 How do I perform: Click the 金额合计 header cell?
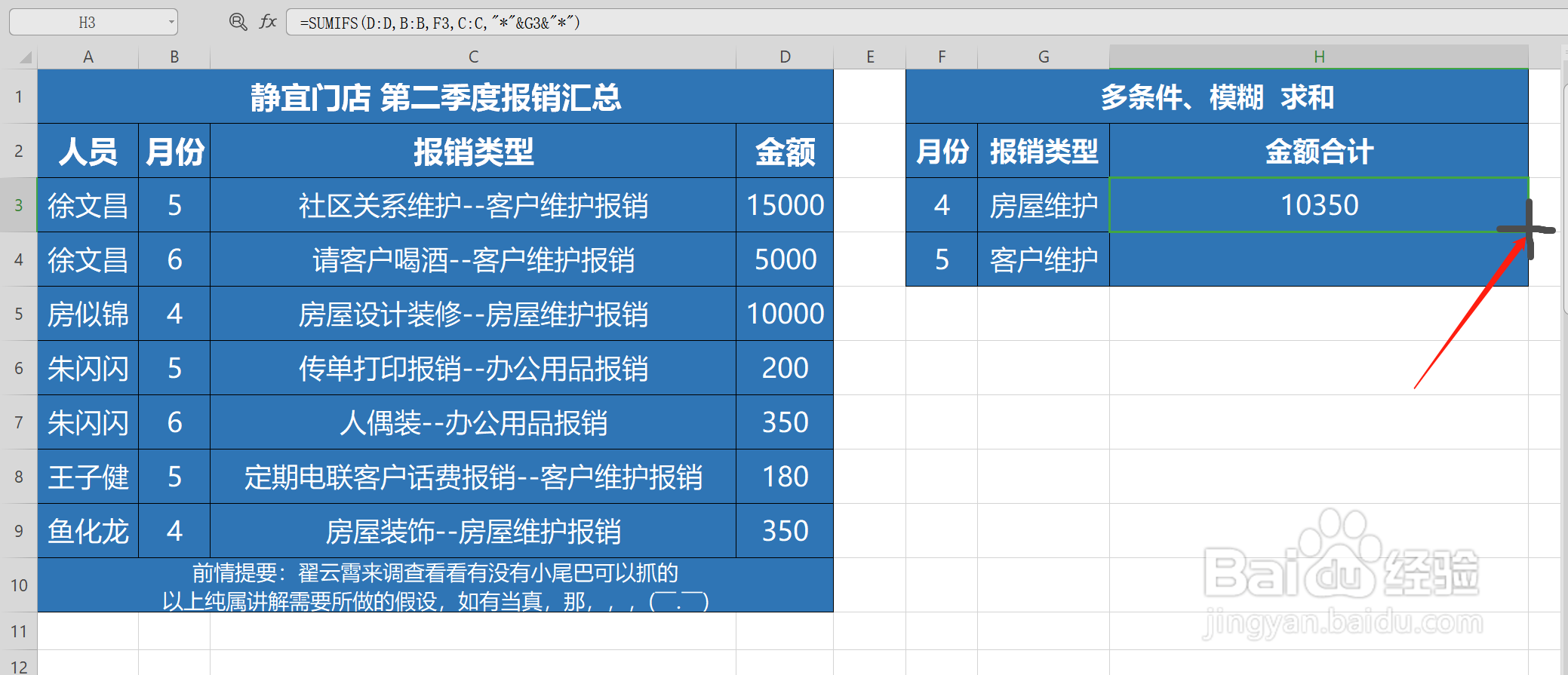point(1319,151)
